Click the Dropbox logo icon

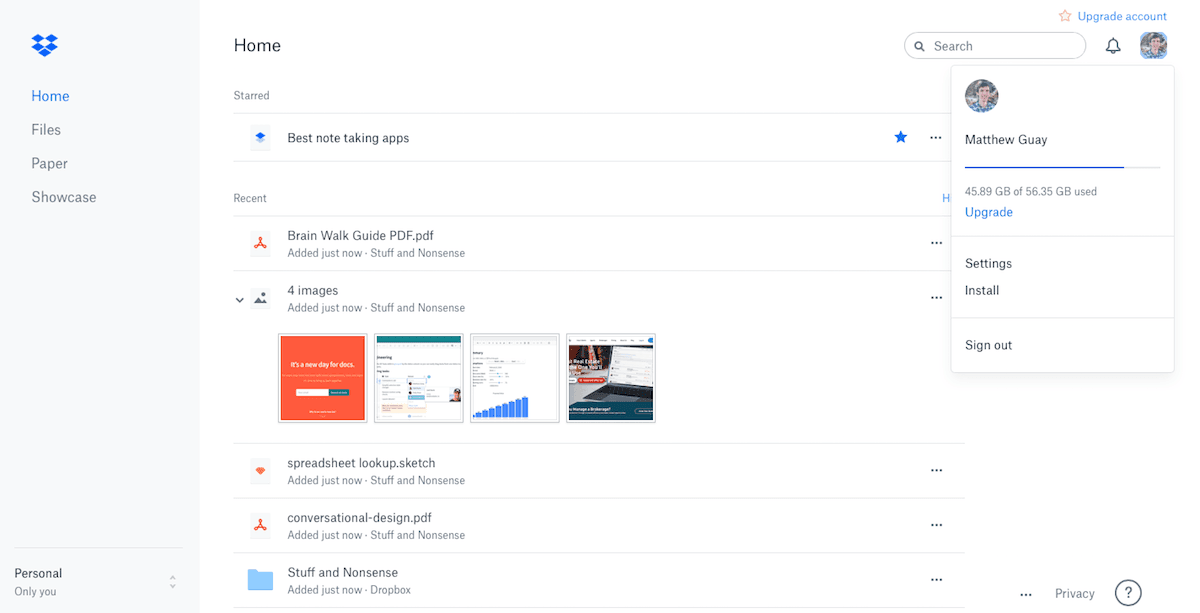tap(45, 45)
